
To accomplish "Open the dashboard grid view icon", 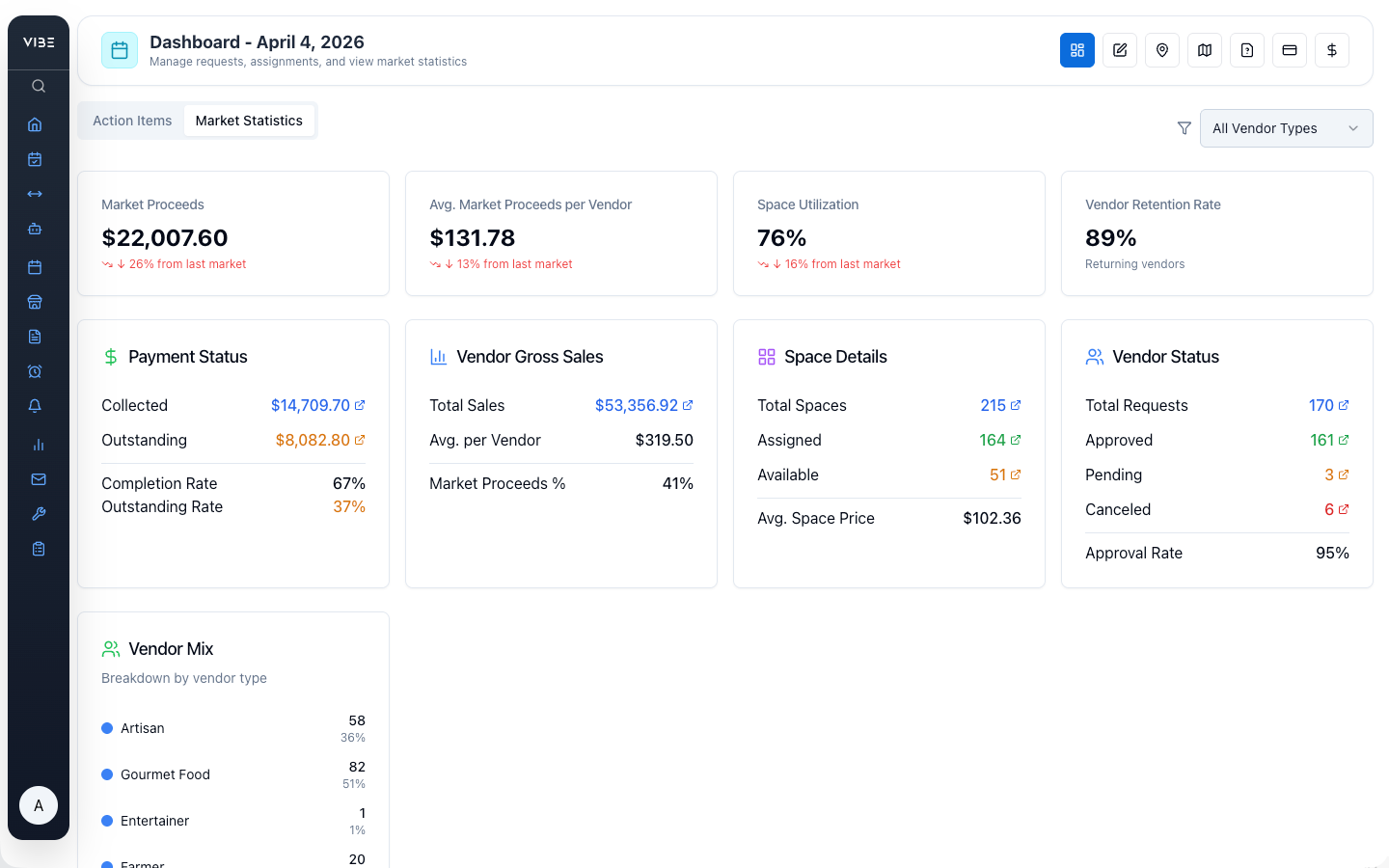I will (x=1077, y=50).
